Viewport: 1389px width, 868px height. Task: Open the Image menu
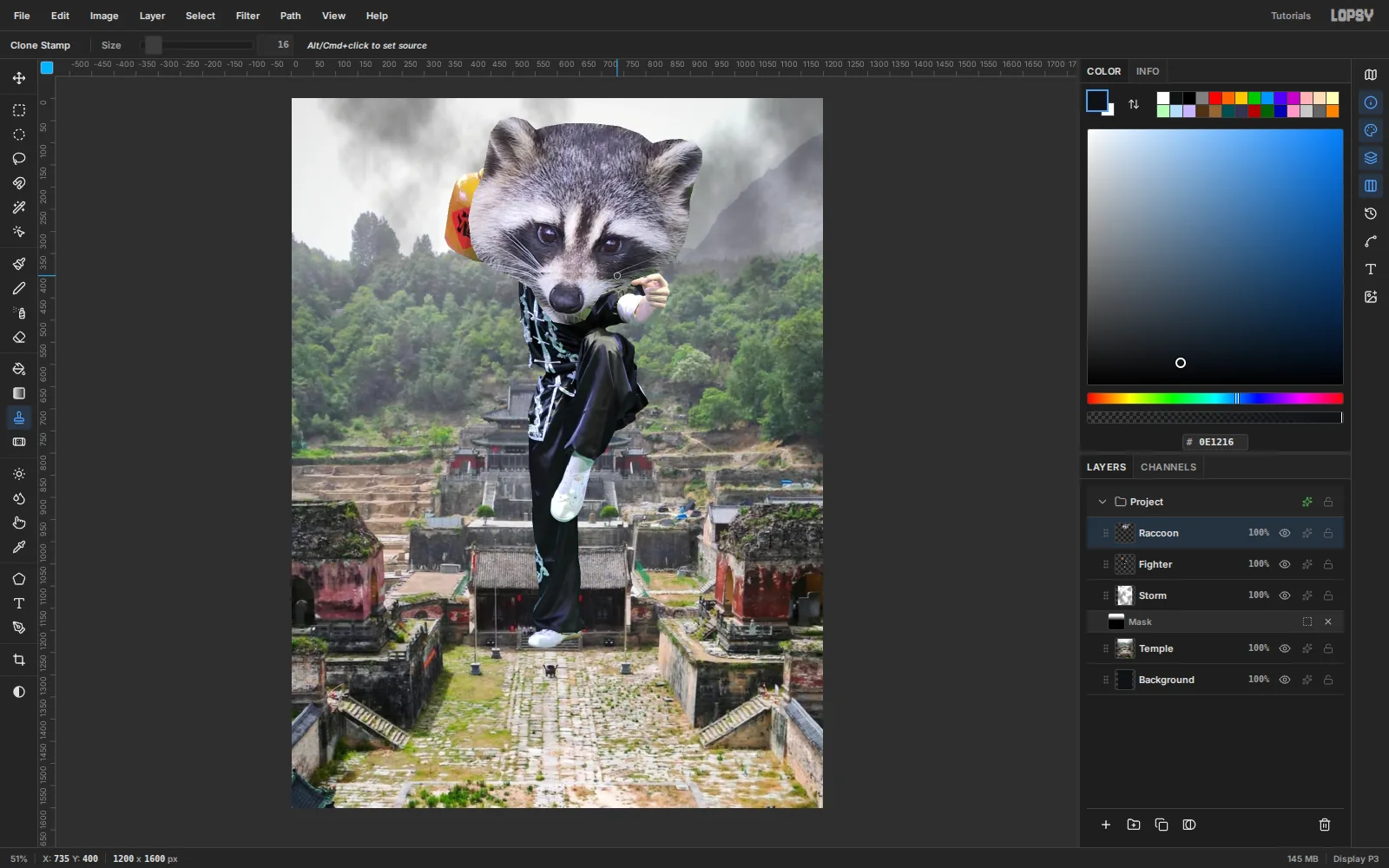pyautogui.click(x=104, y=16)
